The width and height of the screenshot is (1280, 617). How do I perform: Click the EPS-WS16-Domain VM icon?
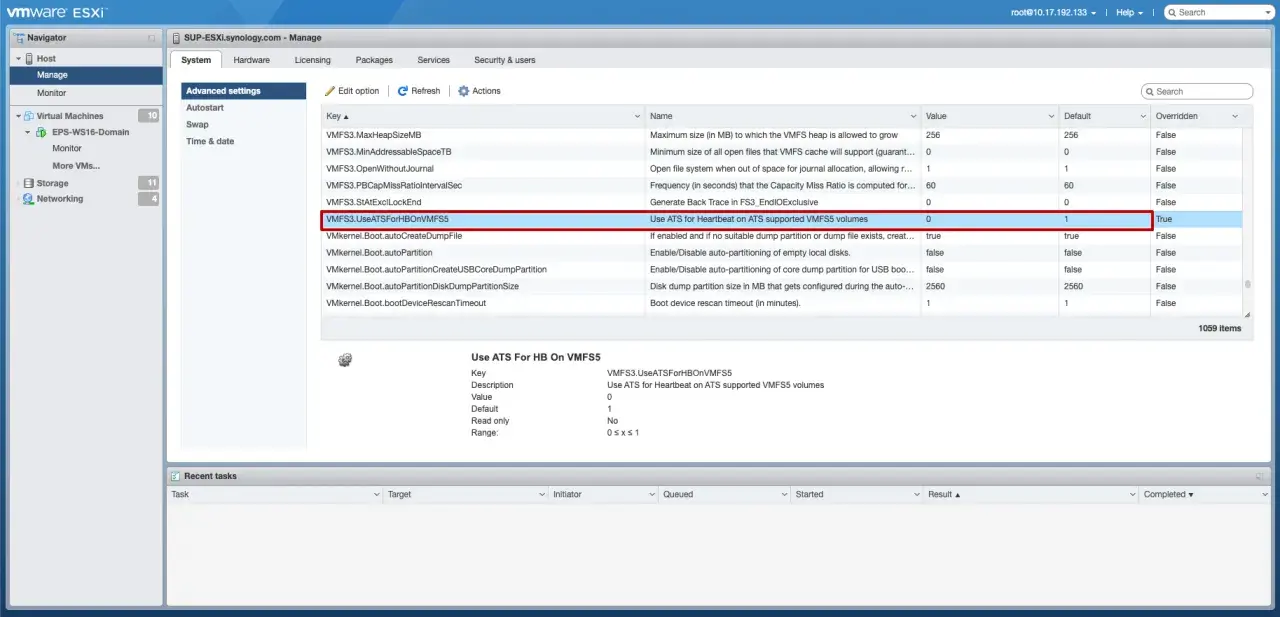[x=42, y=132]
